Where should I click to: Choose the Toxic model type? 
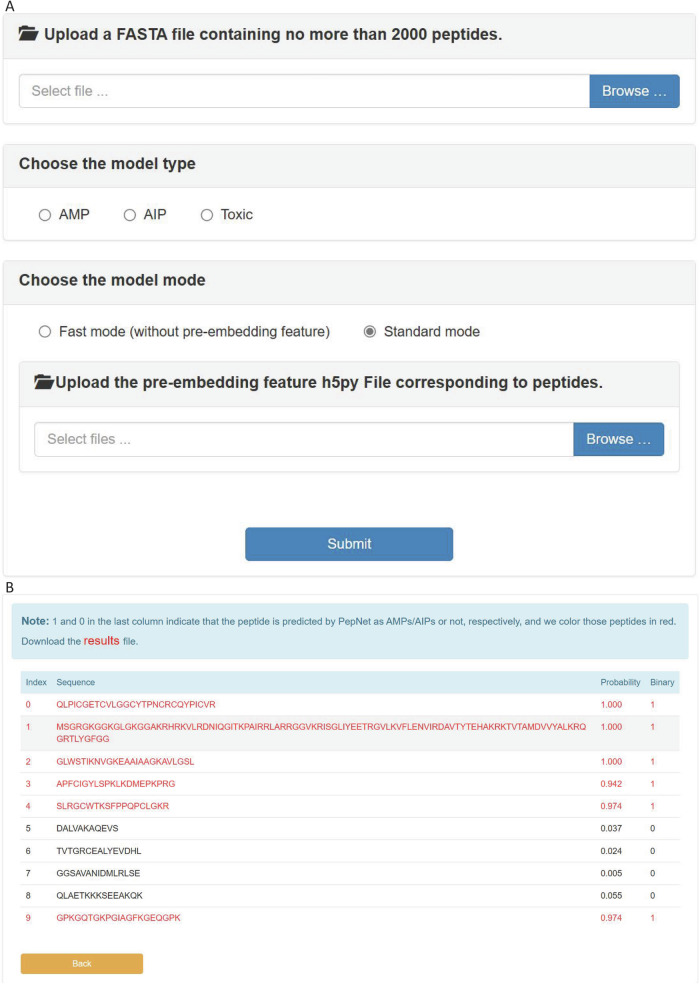tap(207, 215)
